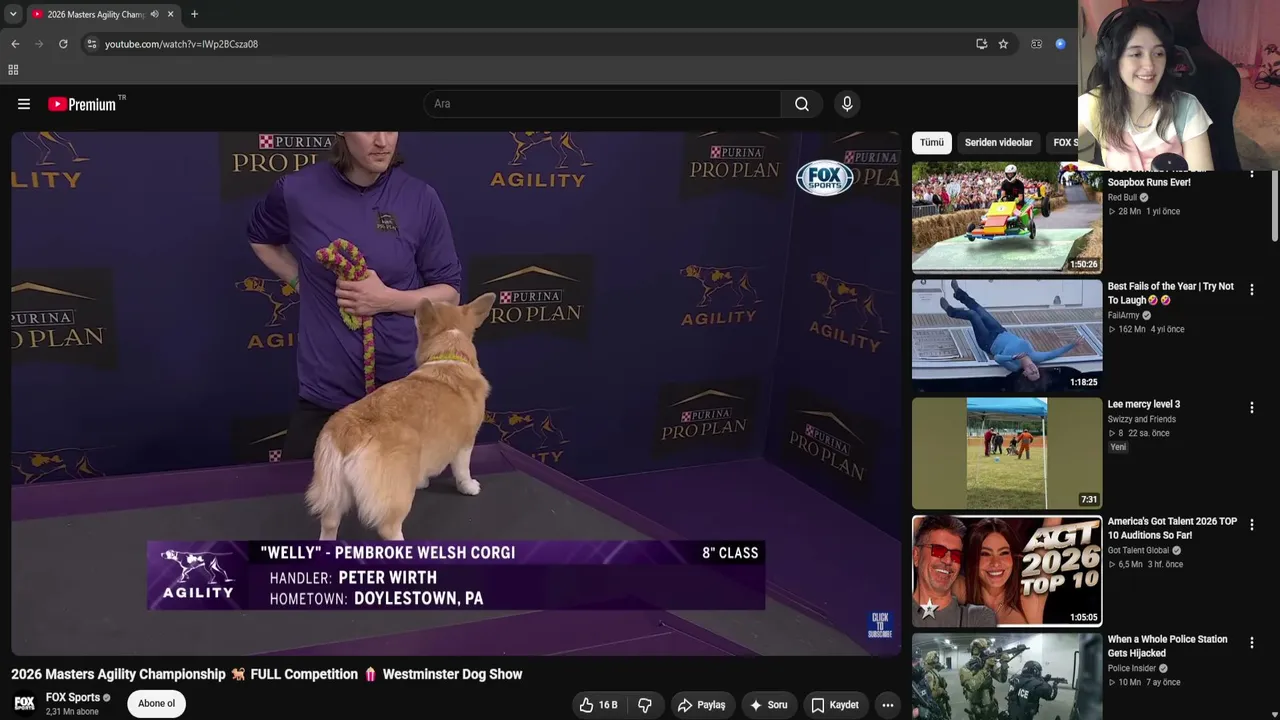Open a new browser tab
Viewport: 1280px width, 720px height.
coord(194,14)
